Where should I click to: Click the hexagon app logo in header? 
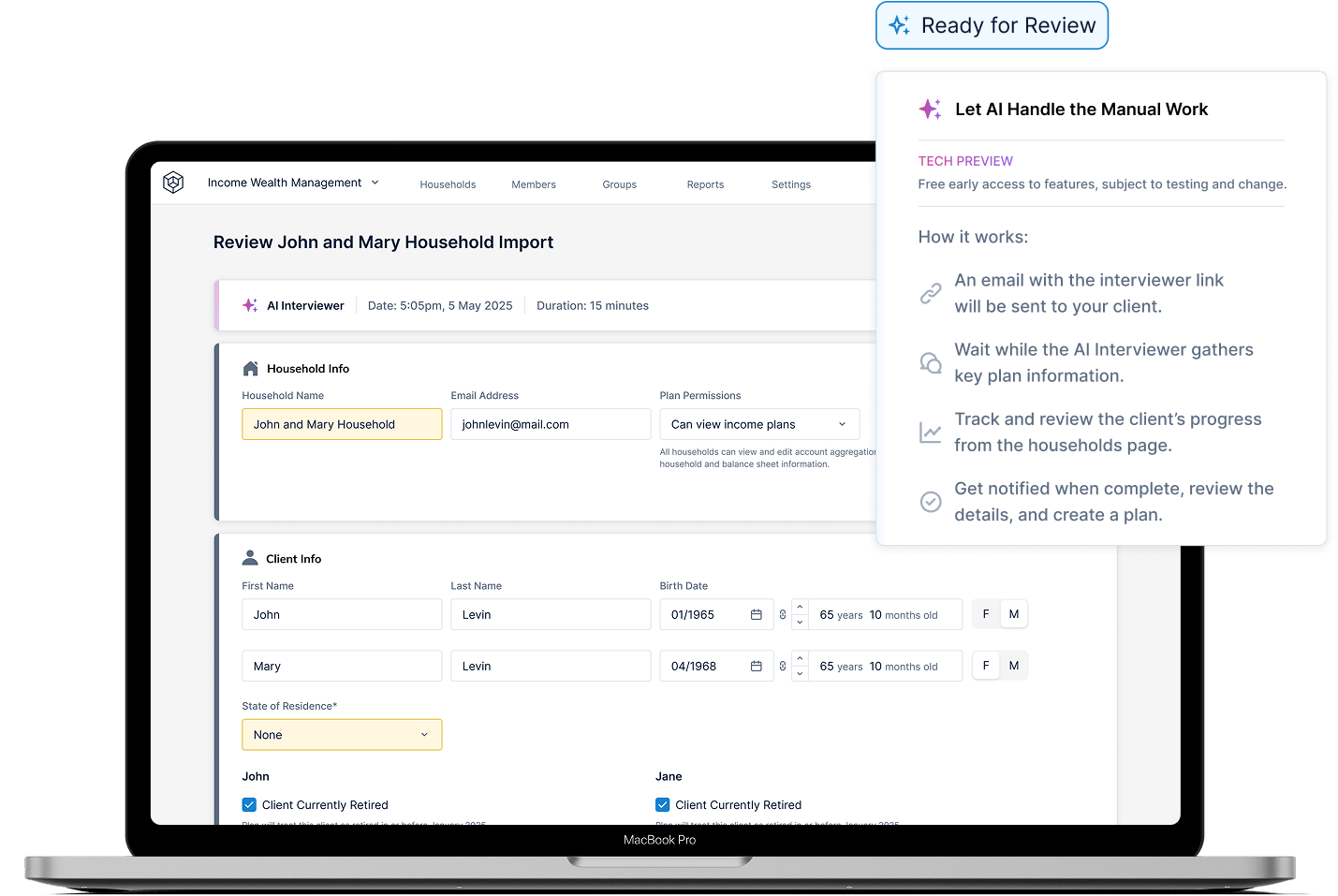click(173, 183)
